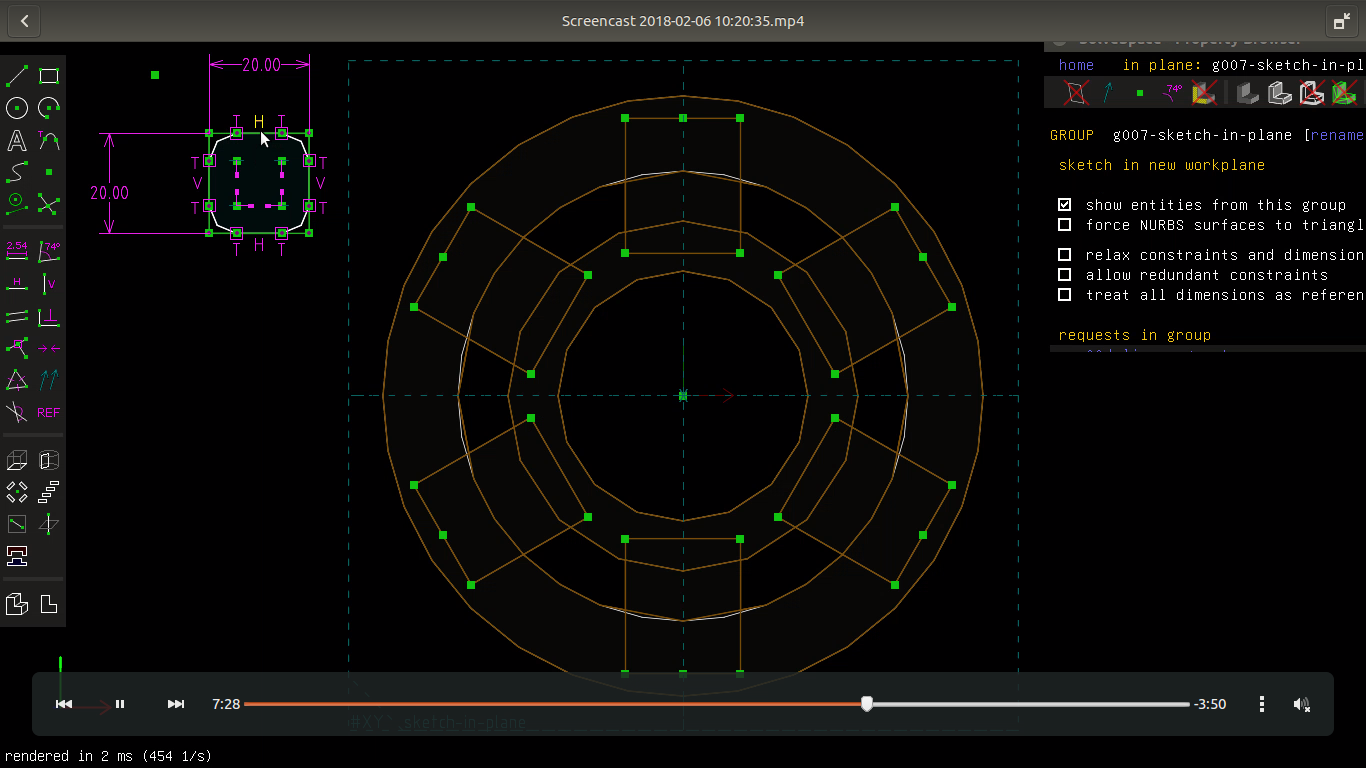Image resolution: width=1366 pixels, height=768 pixels.
Task: Pause the screencast playback
Action: (120, 704)
